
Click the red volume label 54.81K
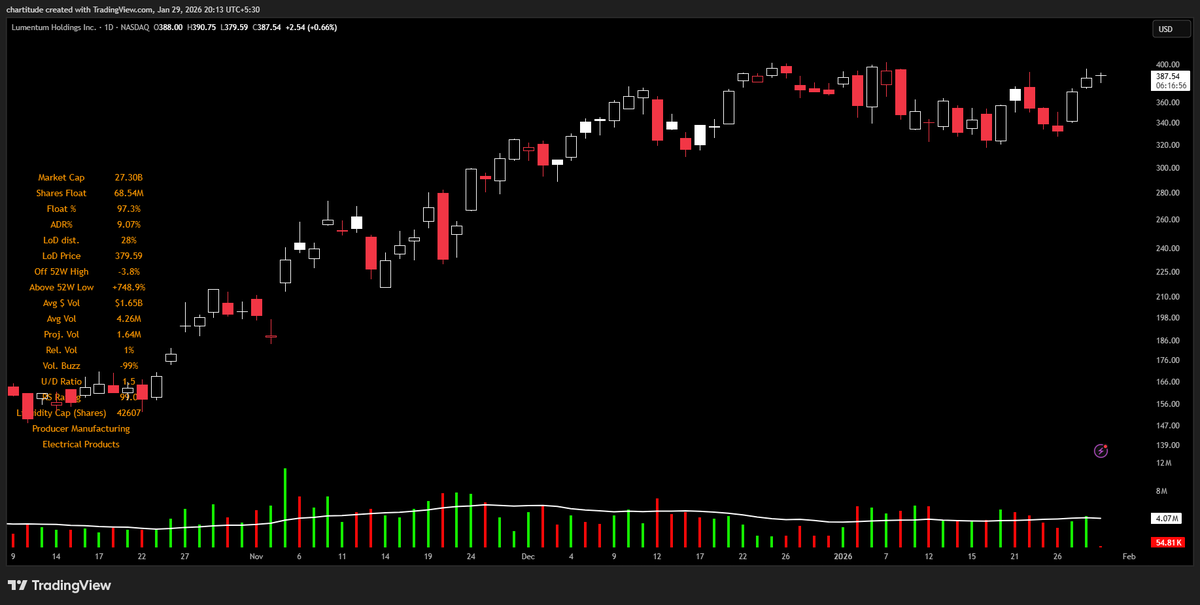1169,542
